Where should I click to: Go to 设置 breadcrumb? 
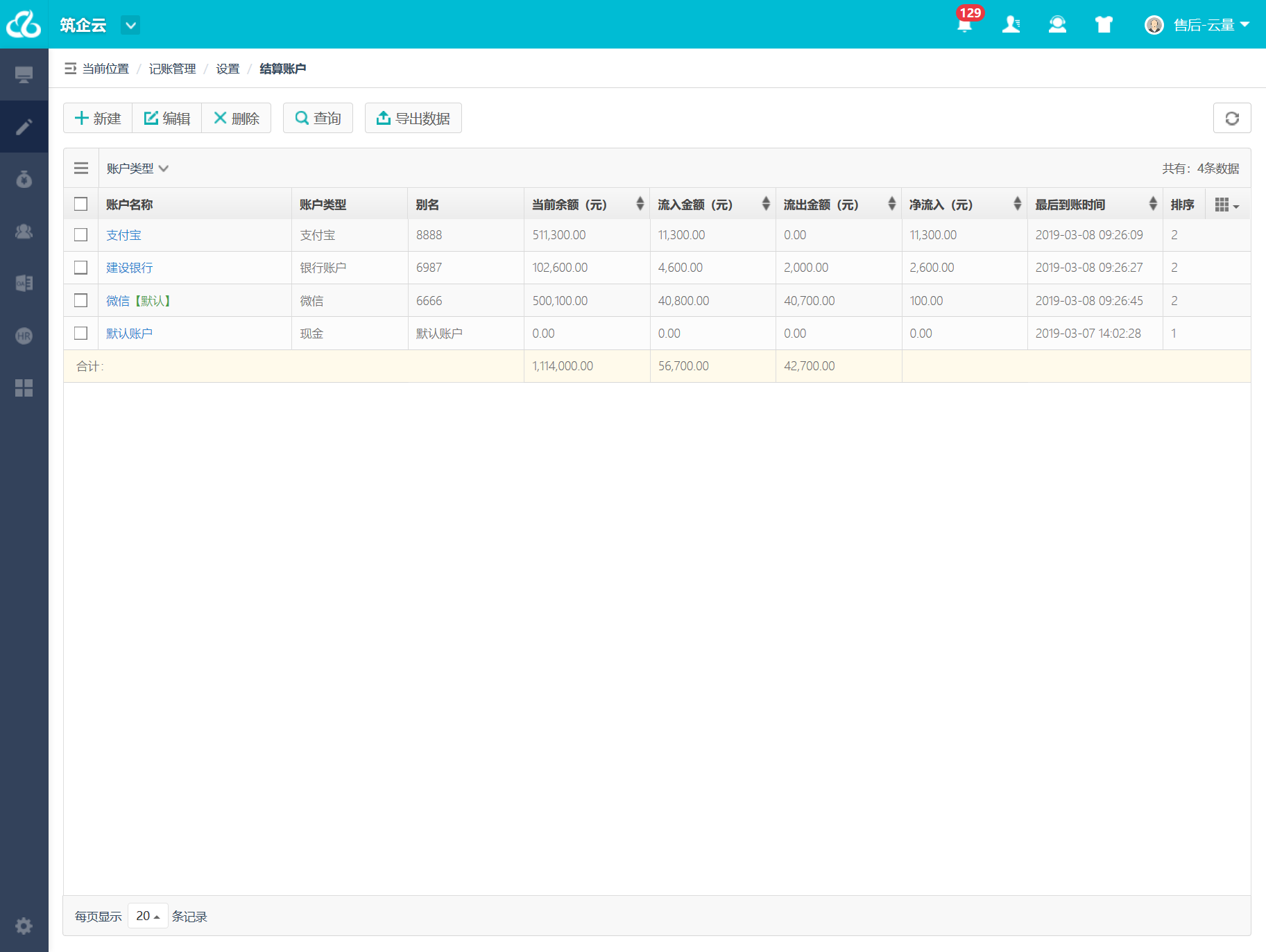click(228, 69)
